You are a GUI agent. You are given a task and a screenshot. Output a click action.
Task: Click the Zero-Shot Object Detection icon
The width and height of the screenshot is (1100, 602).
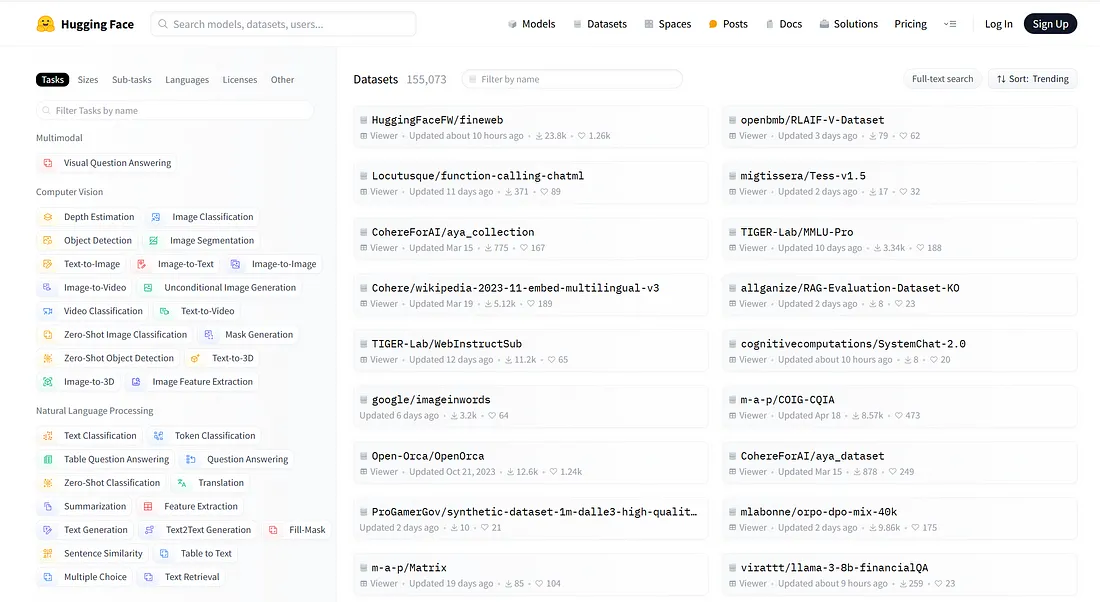point(48,358)
